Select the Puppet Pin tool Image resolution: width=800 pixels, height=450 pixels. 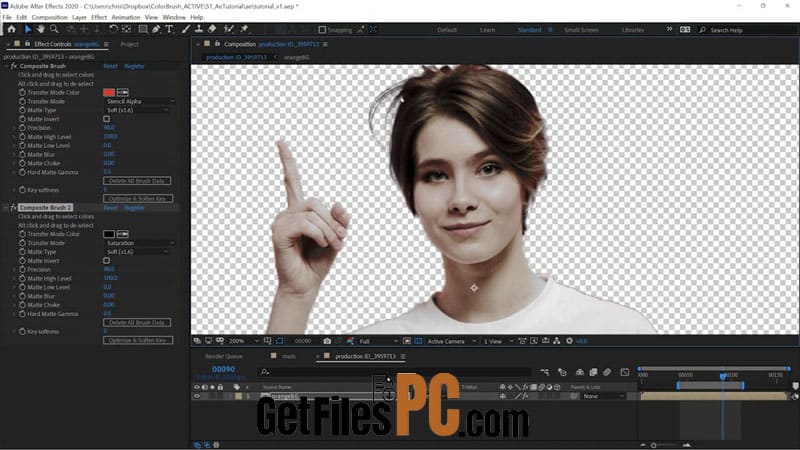pyautogui.click(x=244, y=29)
